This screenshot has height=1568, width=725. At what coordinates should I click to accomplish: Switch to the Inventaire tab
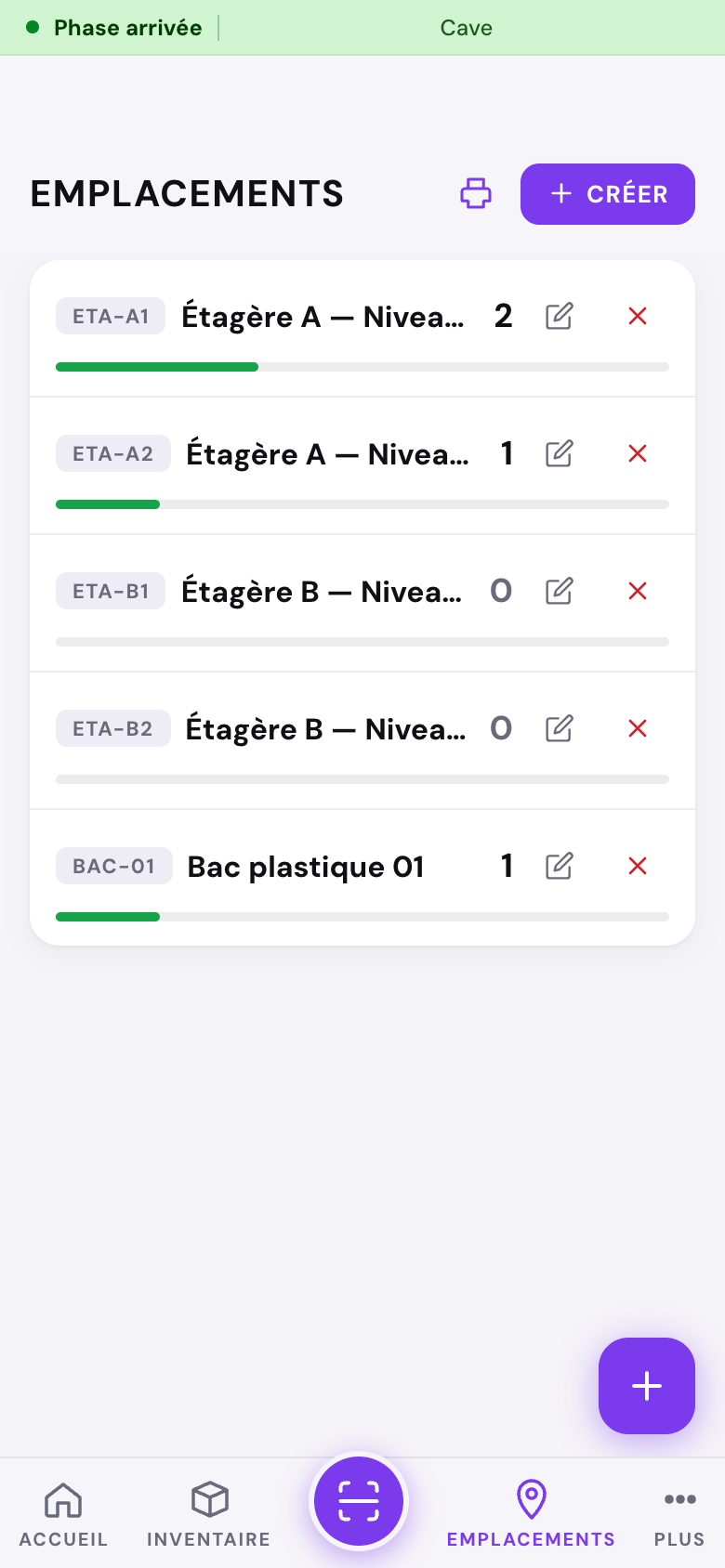209,1514
